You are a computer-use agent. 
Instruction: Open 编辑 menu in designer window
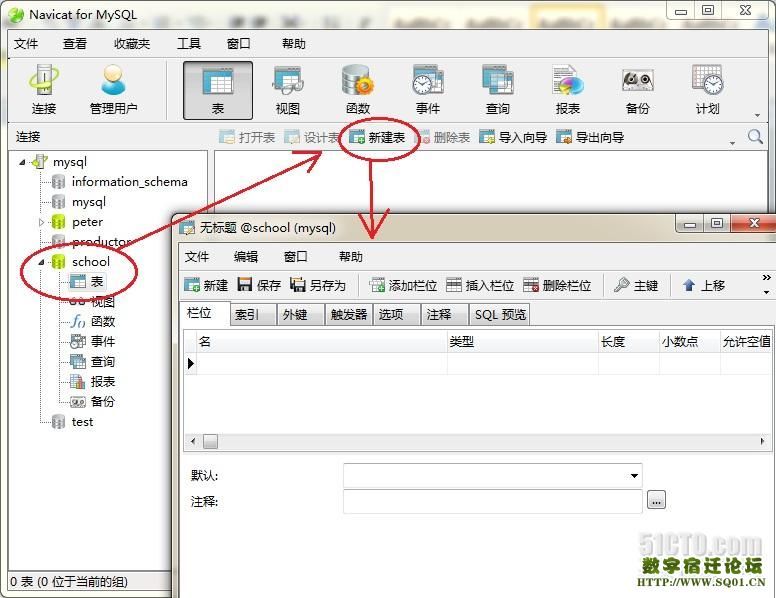point(245,256)
